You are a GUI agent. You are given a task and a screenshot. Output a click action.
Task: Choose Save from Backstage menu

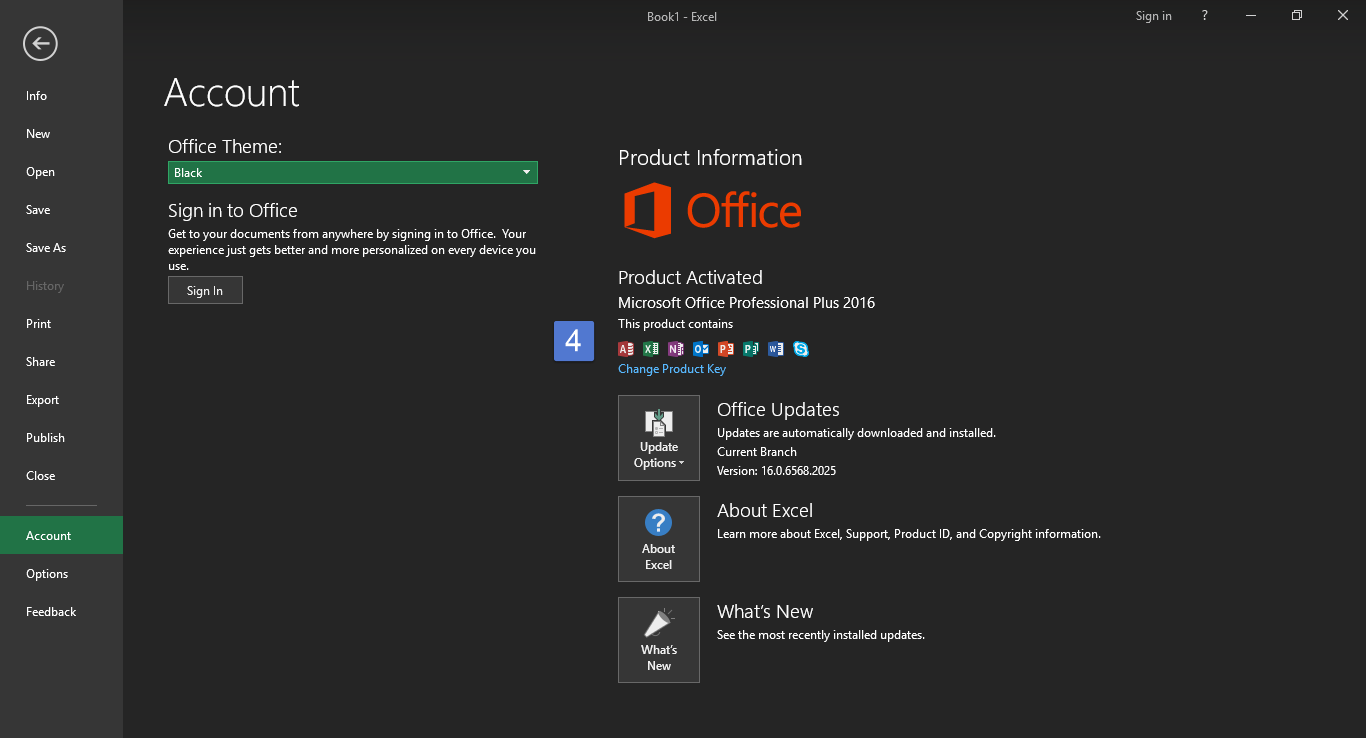point(61,210)
